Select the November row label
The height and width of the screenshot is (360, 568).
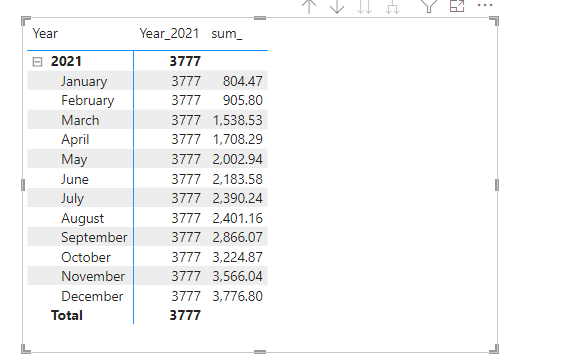[93, 277]
